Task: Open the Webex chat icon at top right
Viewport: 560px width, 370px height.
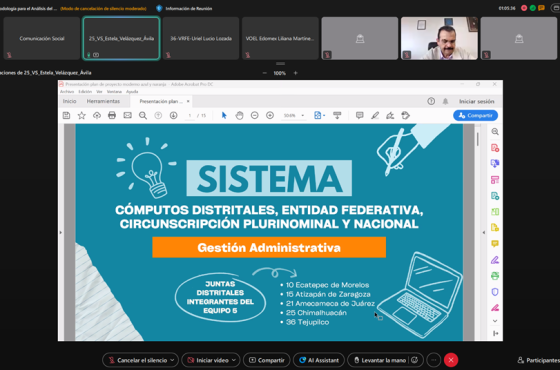Action: click(x=541, y=8)
